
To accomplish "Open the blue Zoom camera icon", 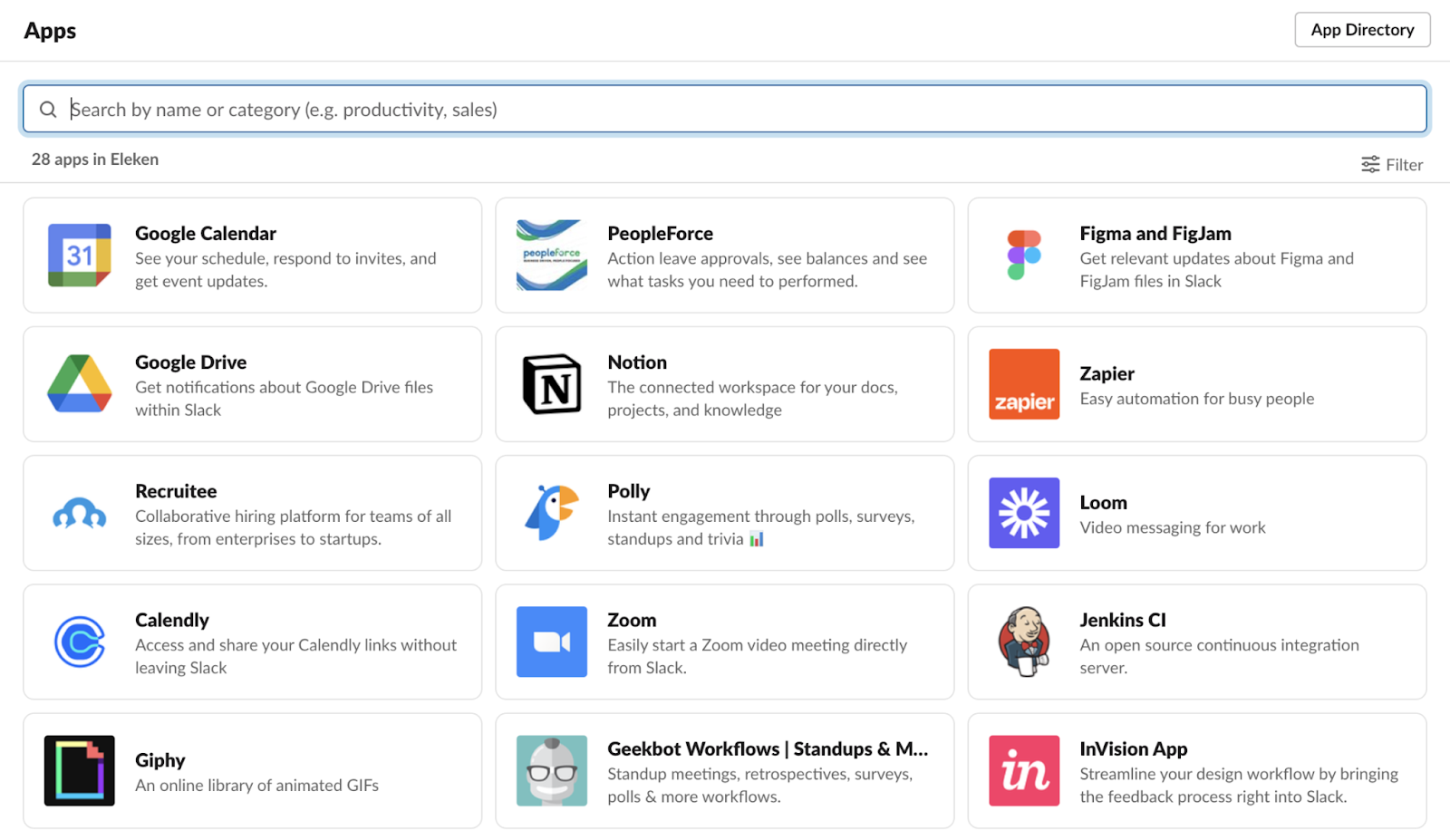I will point(552,642).
